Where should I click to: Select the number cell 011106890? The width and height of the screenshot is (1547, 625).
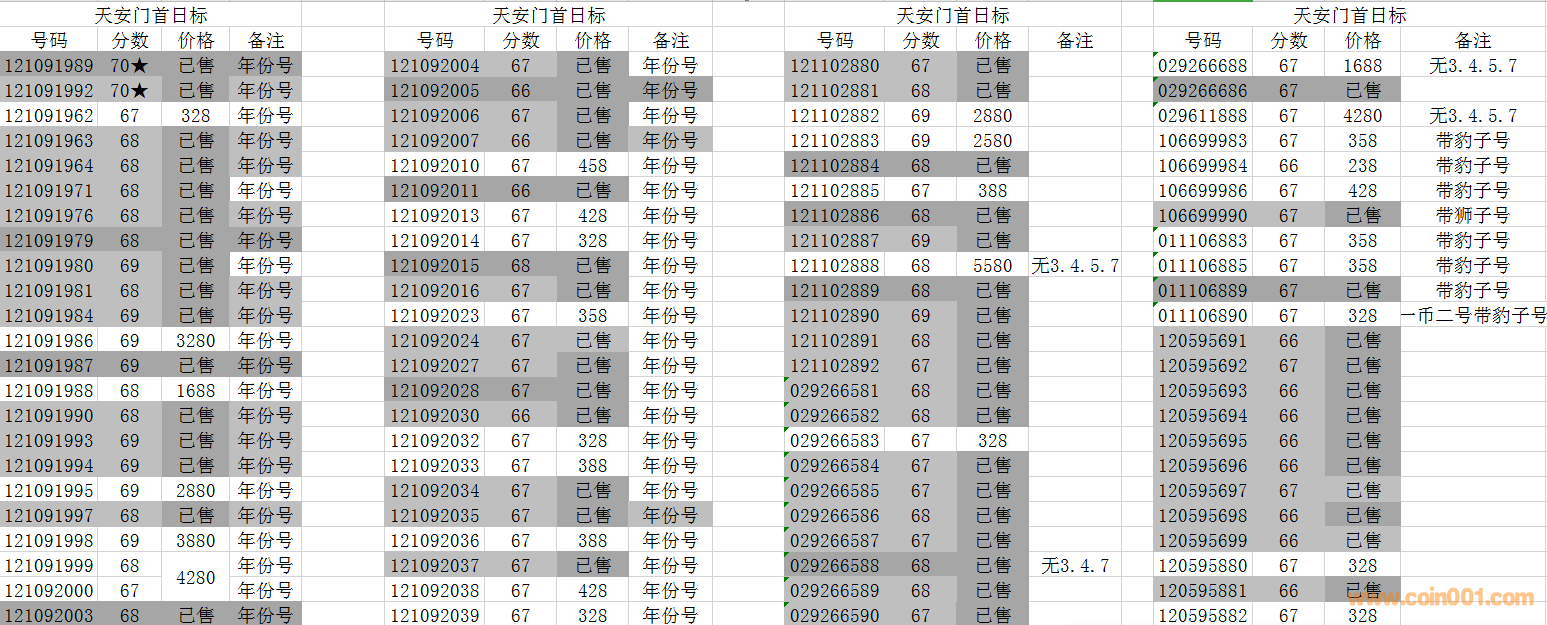coord(1202,316)
